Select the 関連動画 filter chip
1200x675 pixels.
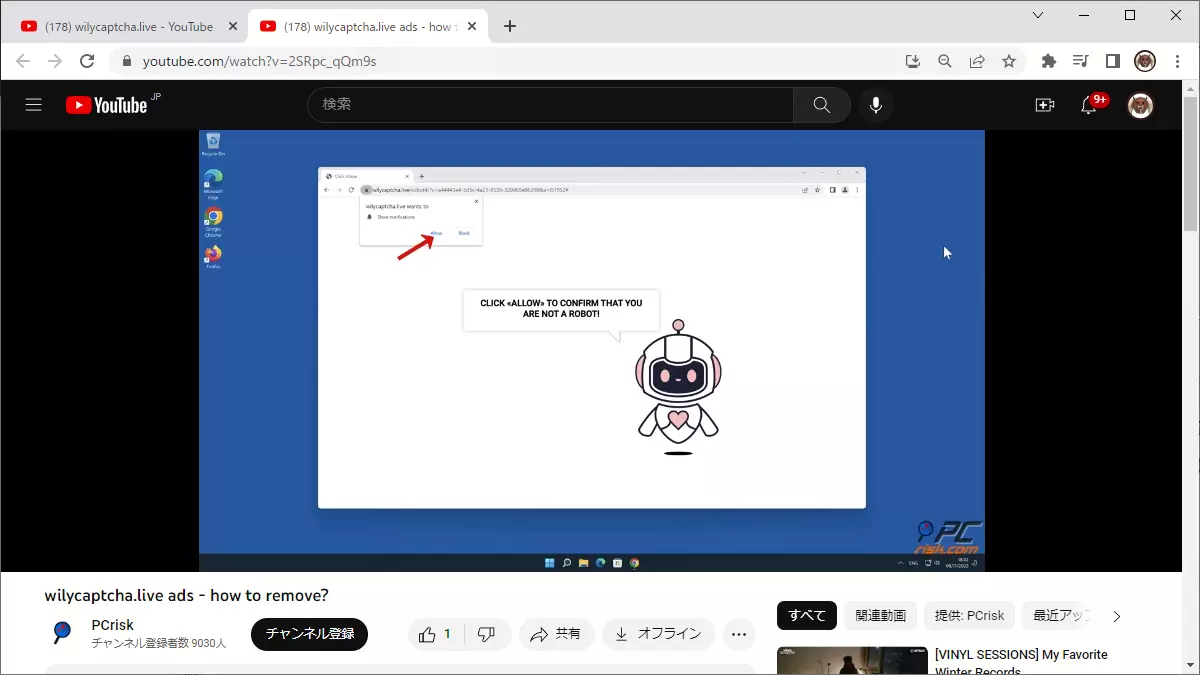(x=880, y=616)
